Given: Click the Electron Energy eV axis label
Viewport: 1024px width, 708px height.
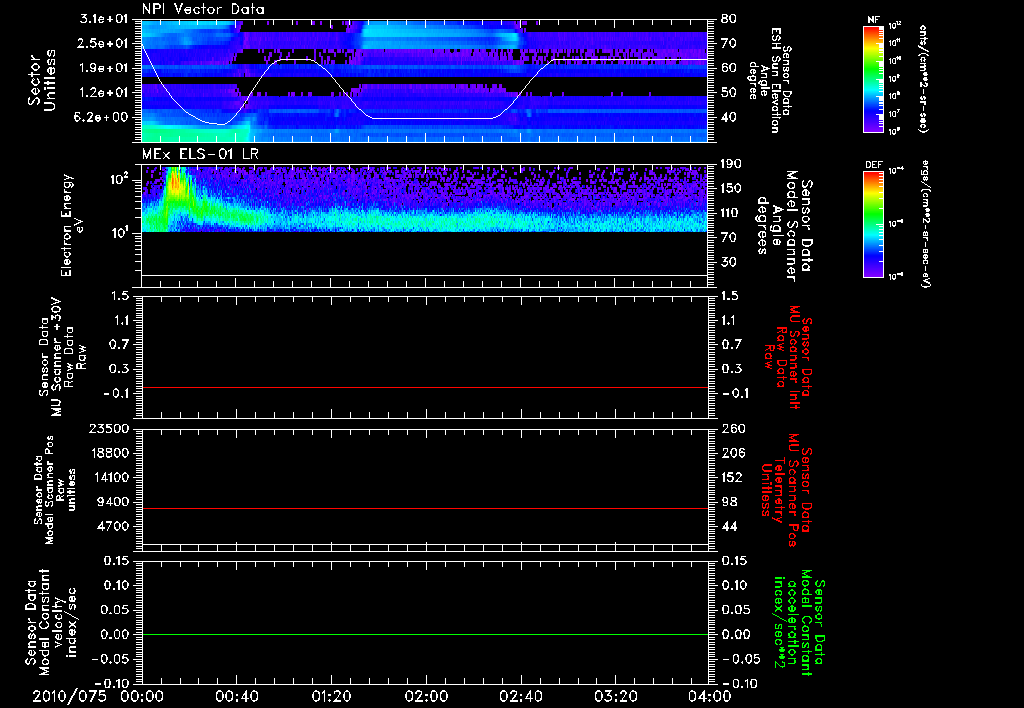Looking at the screenshot, I should coord(72,225).
